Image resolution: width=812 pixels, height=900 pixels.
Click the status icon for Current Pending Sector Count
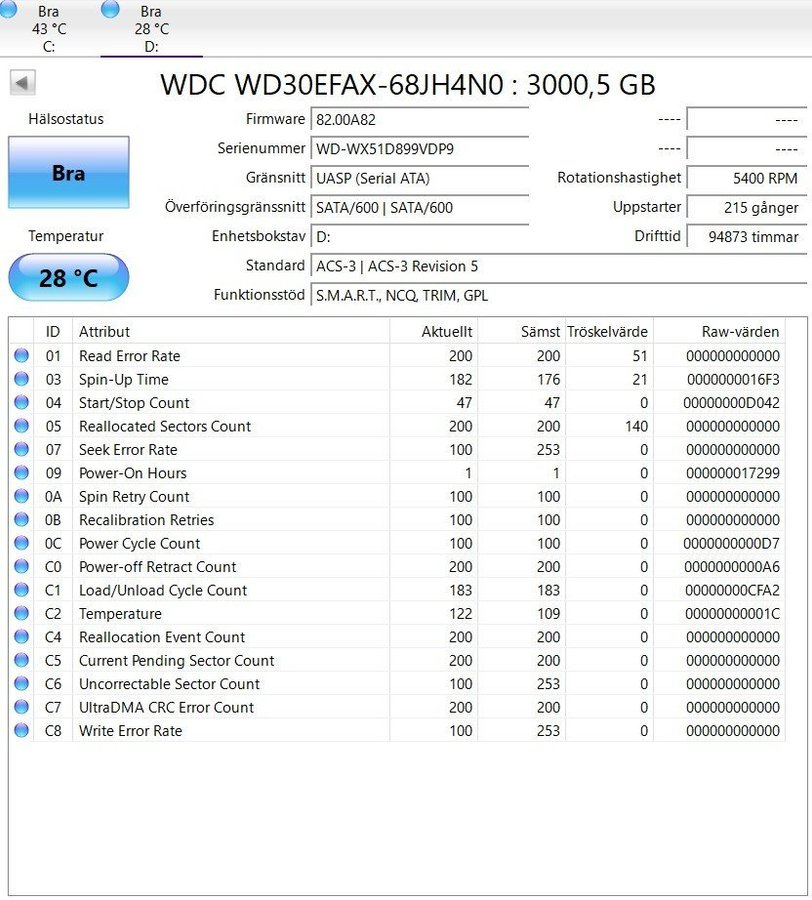pyautogui.click(x=22, y=660)
